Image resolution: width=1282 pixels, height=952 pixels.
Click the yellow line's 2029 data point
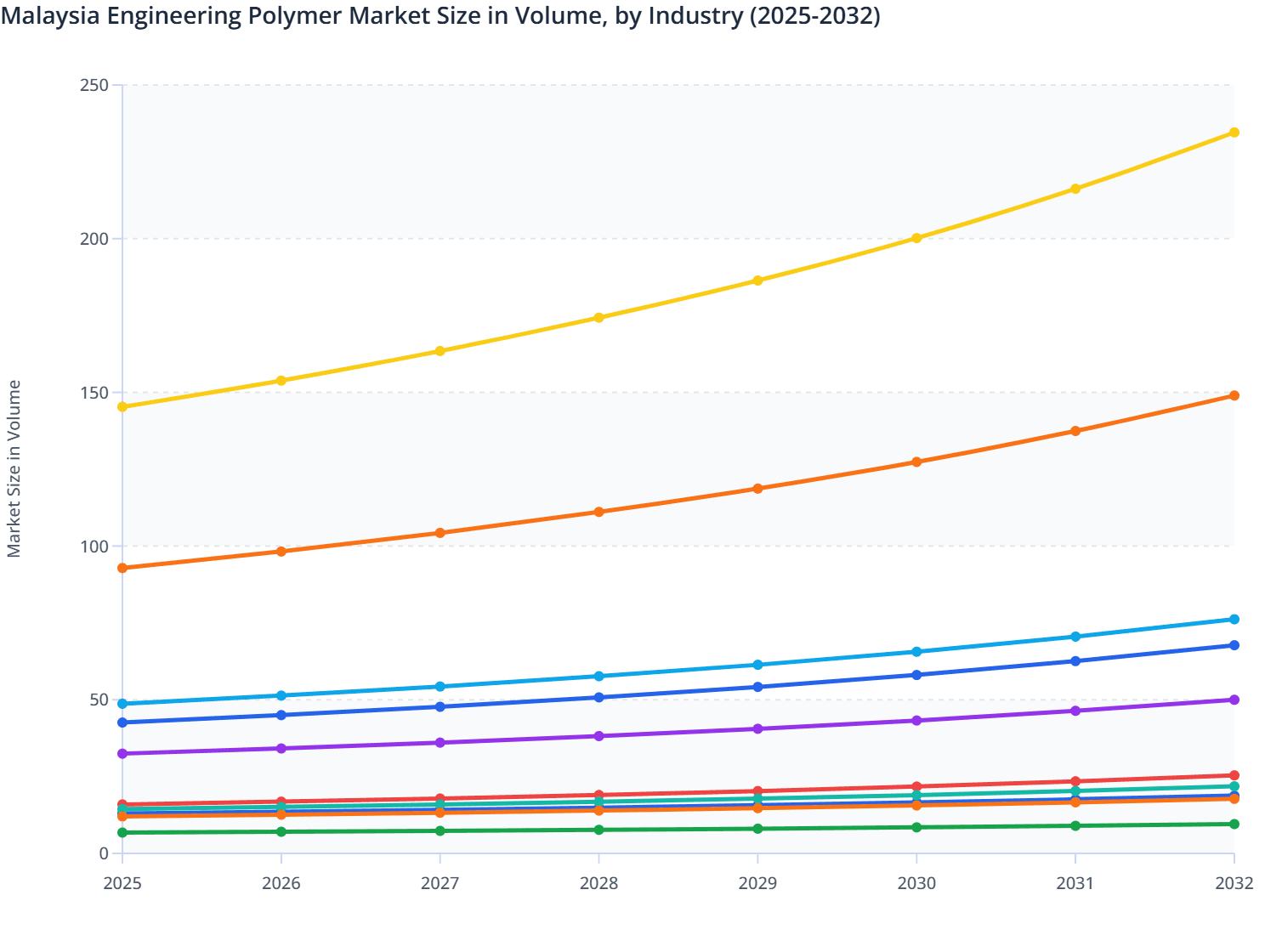pos(757,280)
